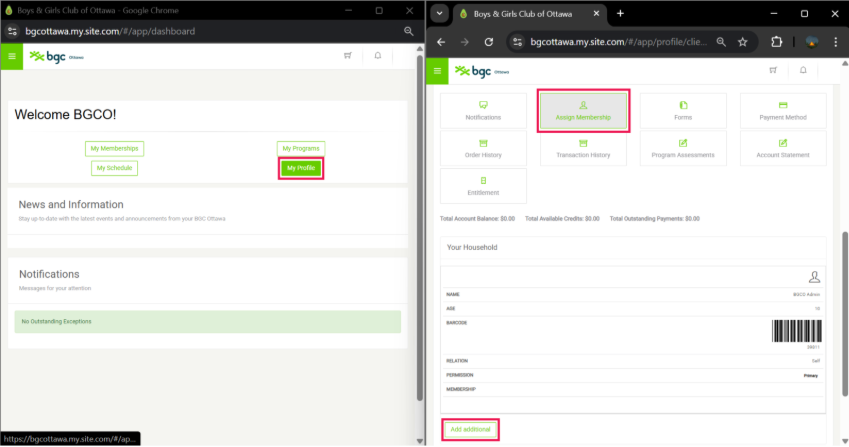
Task: Click 'Welcome BGCO!' heading
Action: (x=65, y=115)
